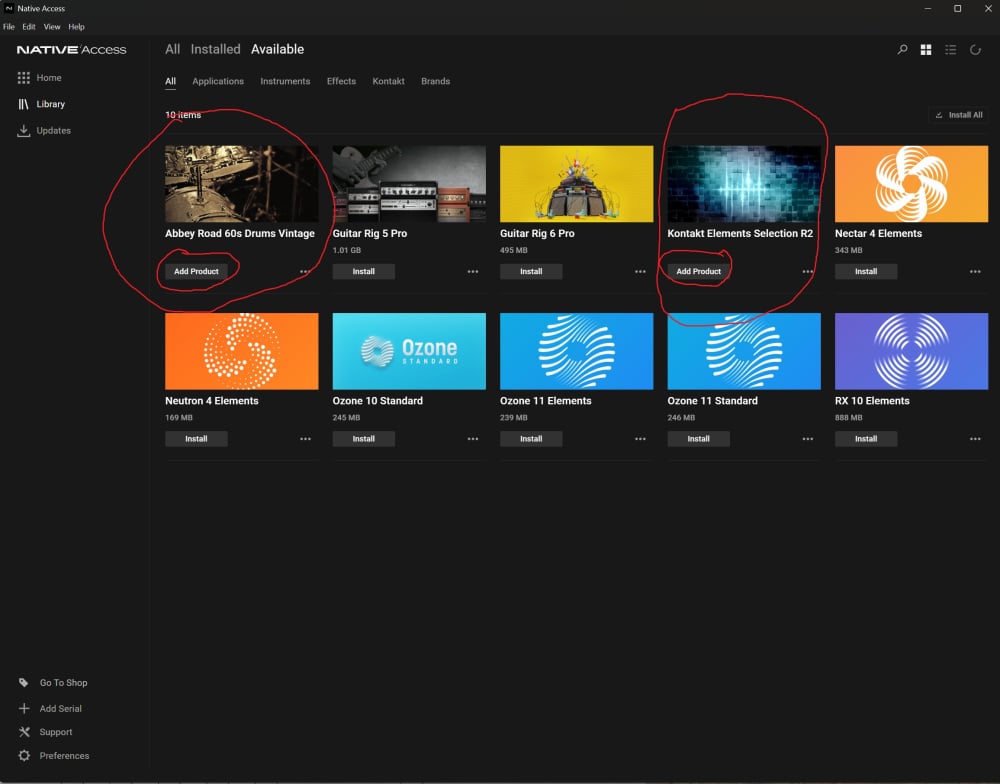Click Guitar Rig 5 Pro thumbnail
This screenshot has height=784, width=1000.
409,184
